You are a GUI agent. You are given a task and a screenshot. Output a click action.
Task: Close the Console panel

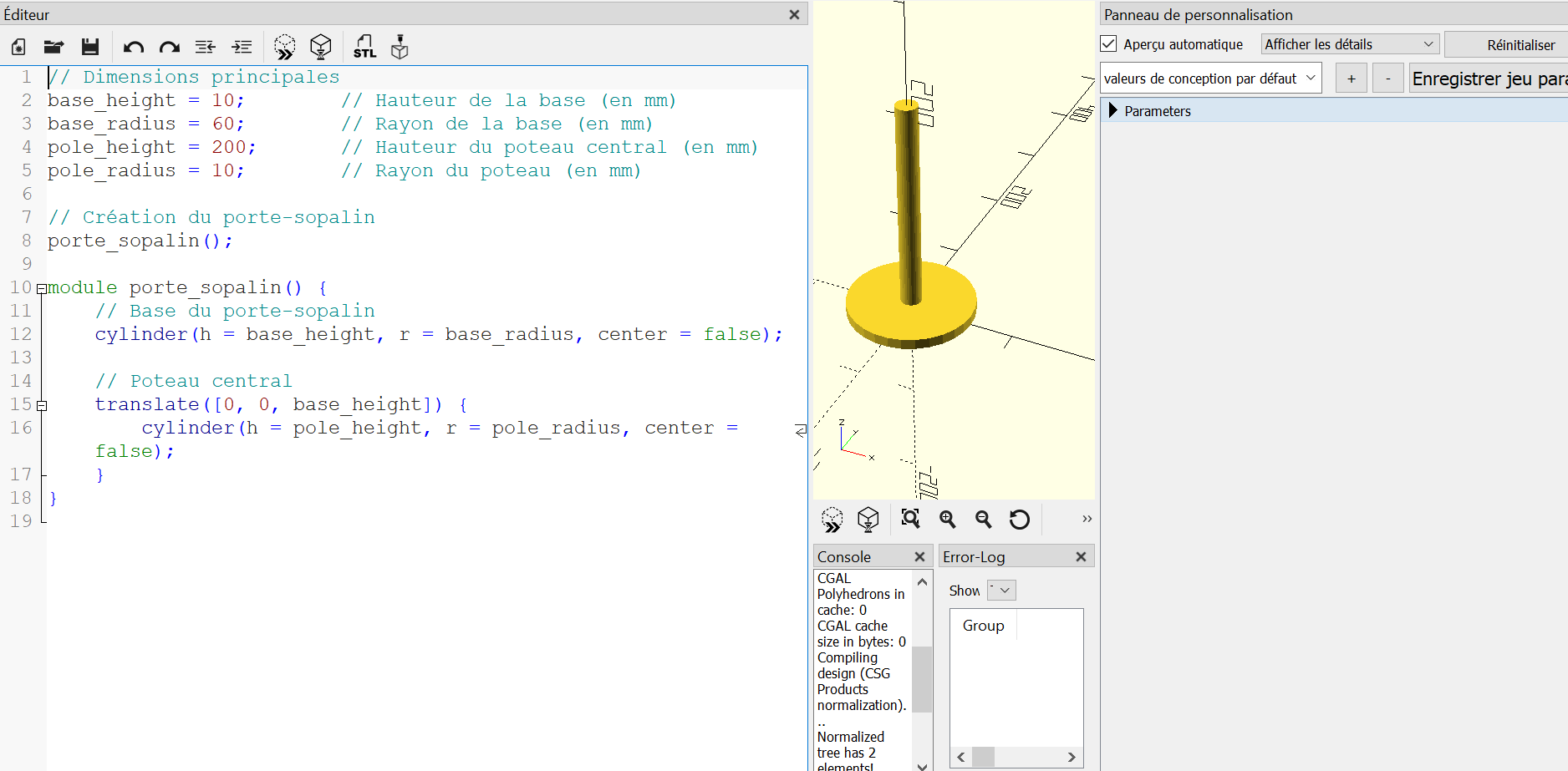[919, 556]
